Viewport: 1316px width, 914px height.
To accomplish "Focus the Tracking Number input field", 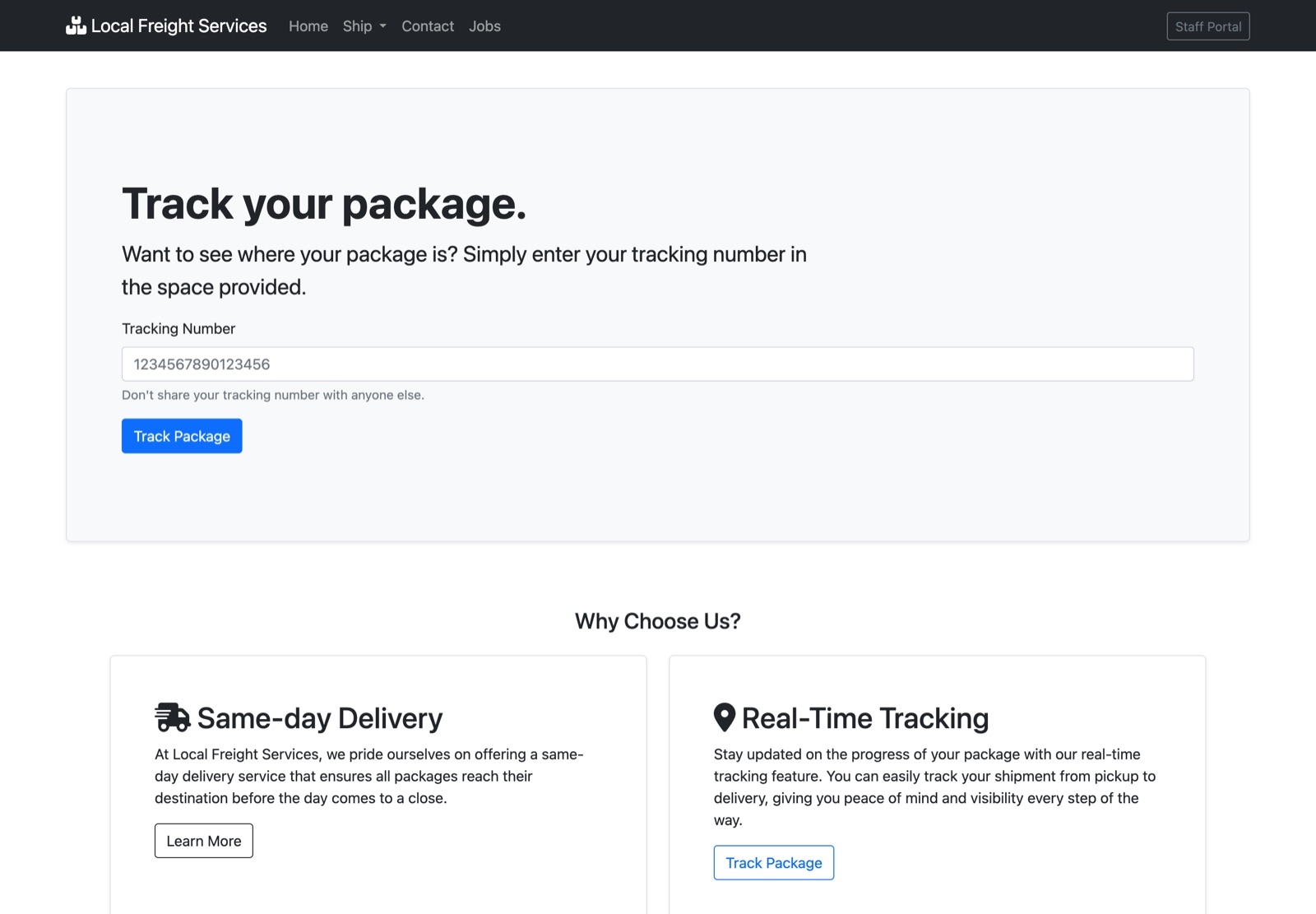I will coord(658,364).
